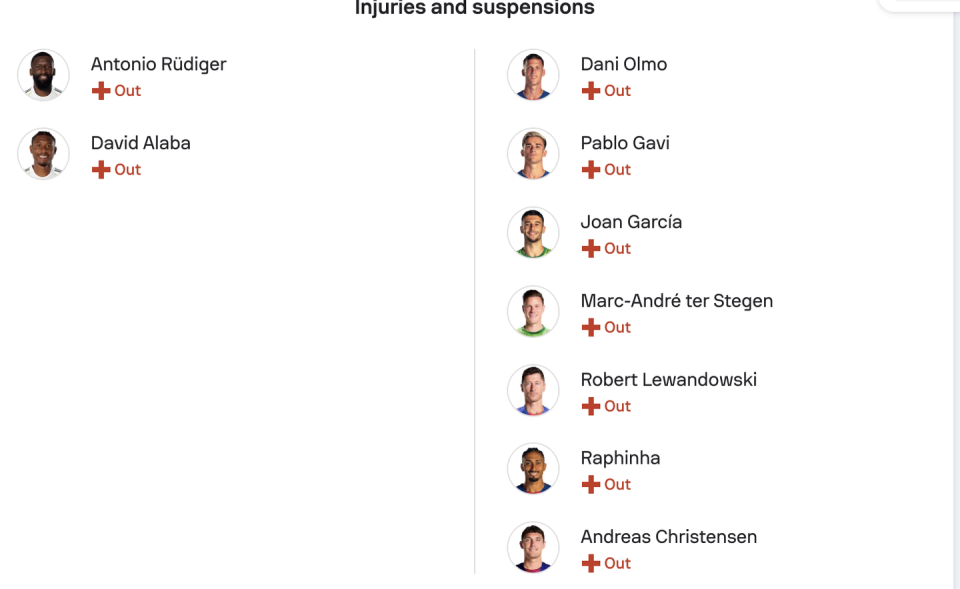Screen dimensions: 960x589
Task: Click the Joan García name
Action: (631, 222)
